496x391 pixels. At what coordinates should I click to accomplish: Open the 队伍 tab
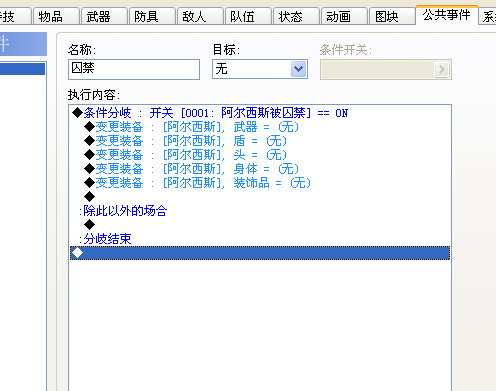pyautogui.click(x=248, y=16)
